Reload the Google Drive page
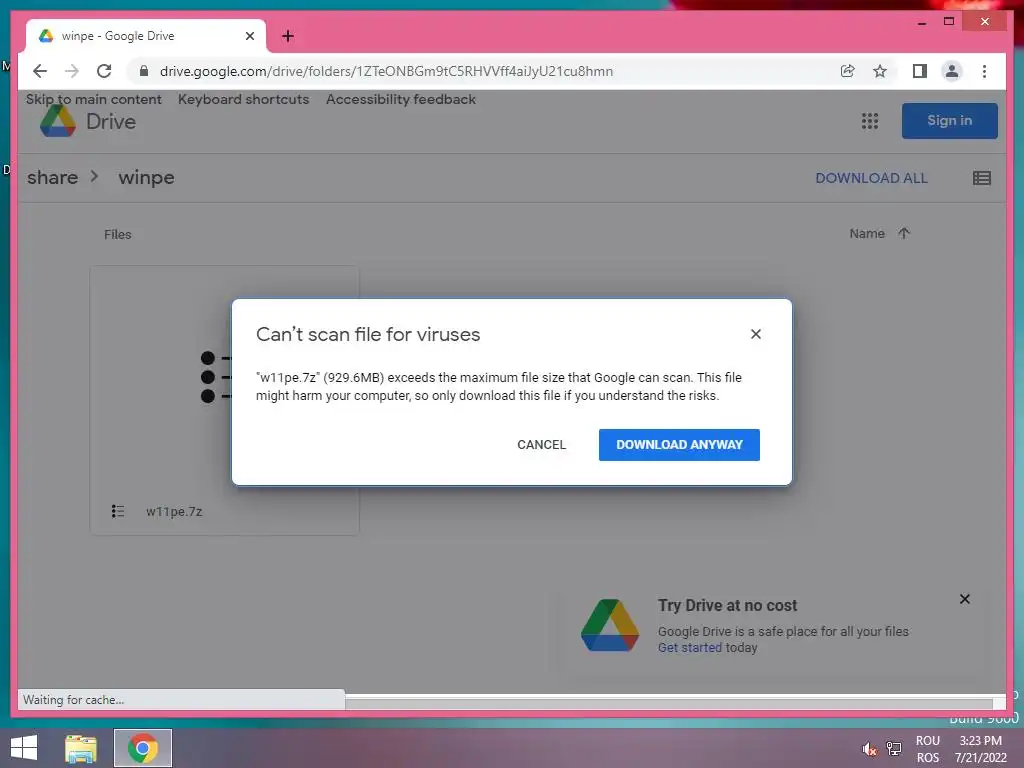The image size is (1024, 768). click(x=104, y=71)
